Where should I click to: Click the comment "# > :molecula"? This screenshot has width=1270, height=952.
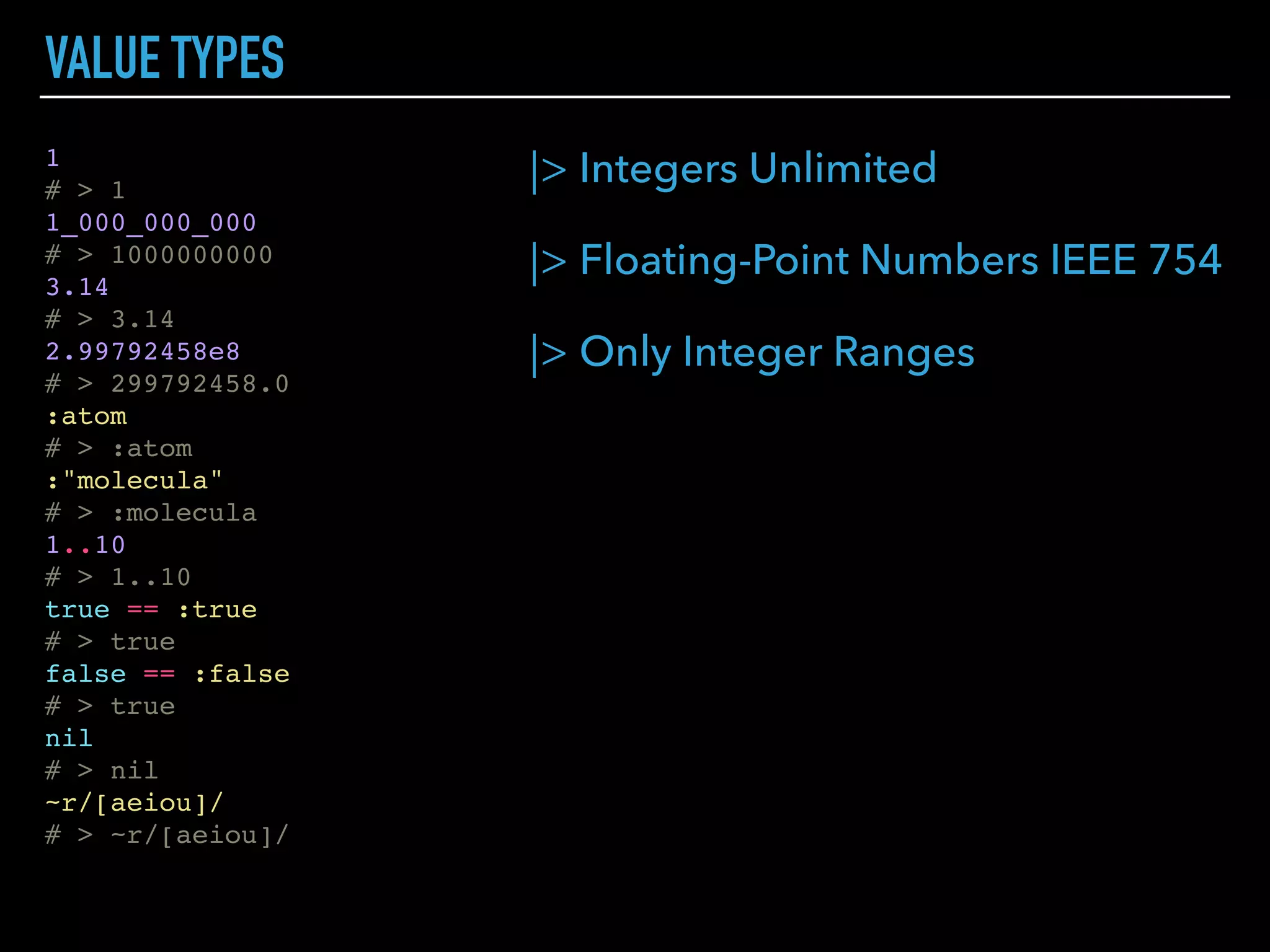pos(151,513)
